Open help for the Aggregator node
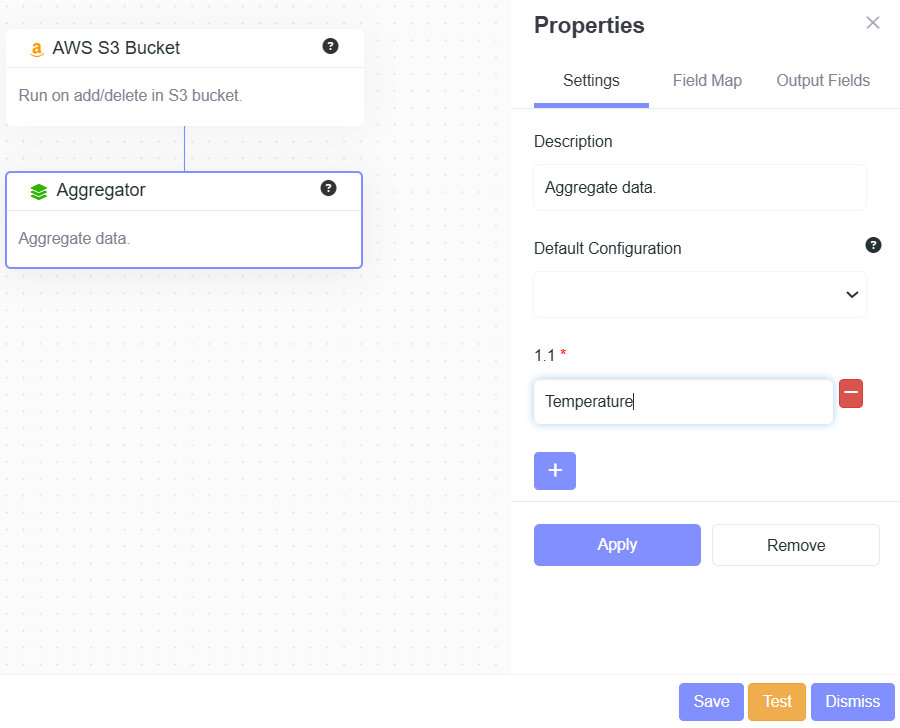Image resolution: width=900 pixels, height=728 pixels. [x=328, y=188]
